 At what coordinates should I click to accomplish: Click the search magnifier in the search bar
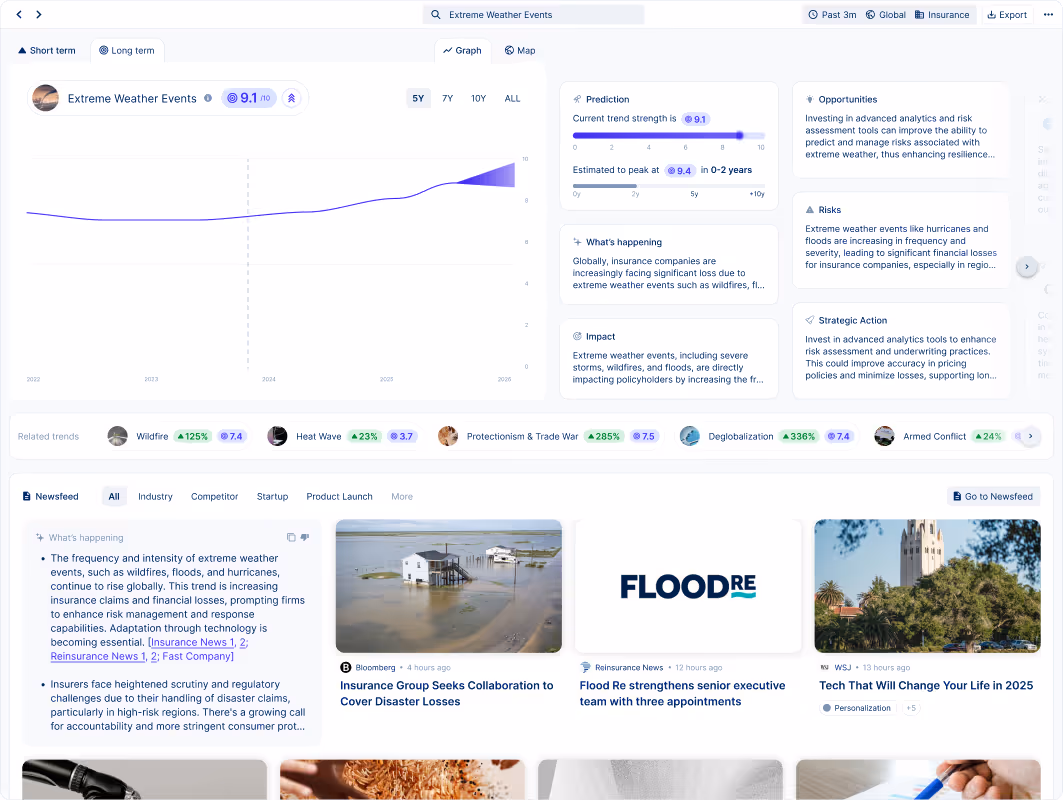tap(435, 14)
